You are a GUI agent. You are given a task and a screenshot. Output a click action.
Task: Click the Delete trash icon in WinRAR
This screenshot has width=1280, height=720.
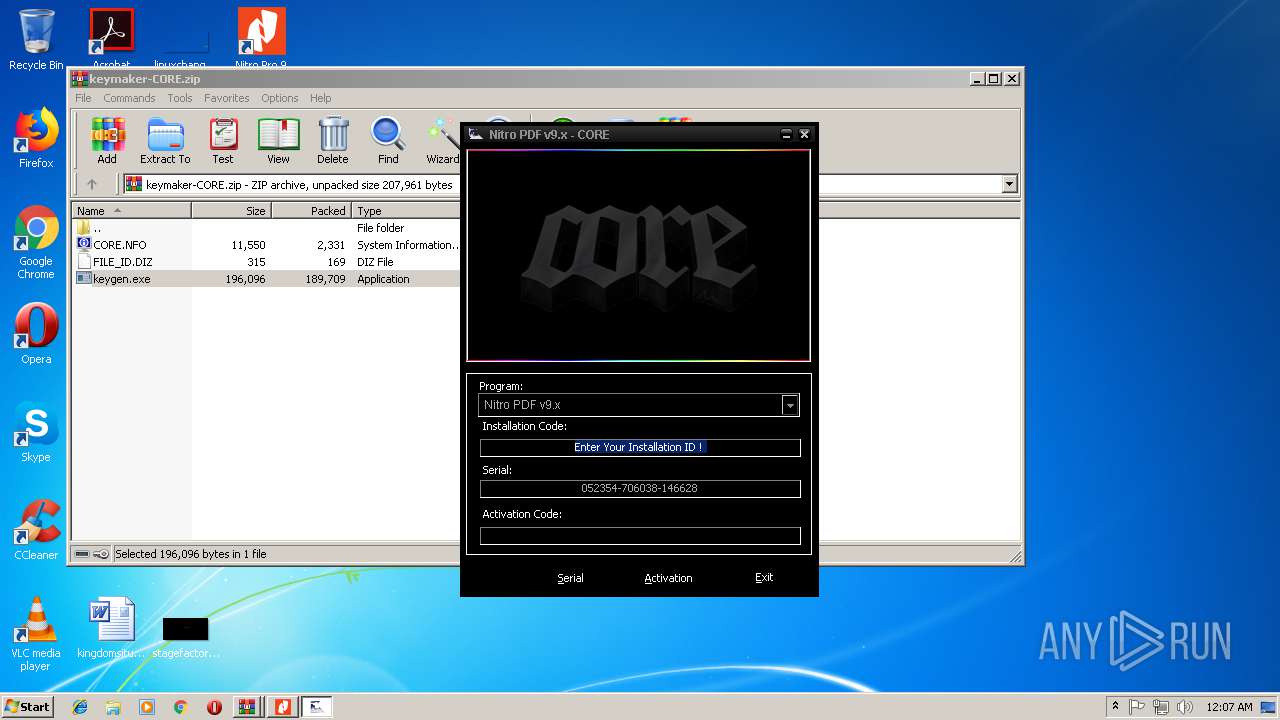coord(333,140)
